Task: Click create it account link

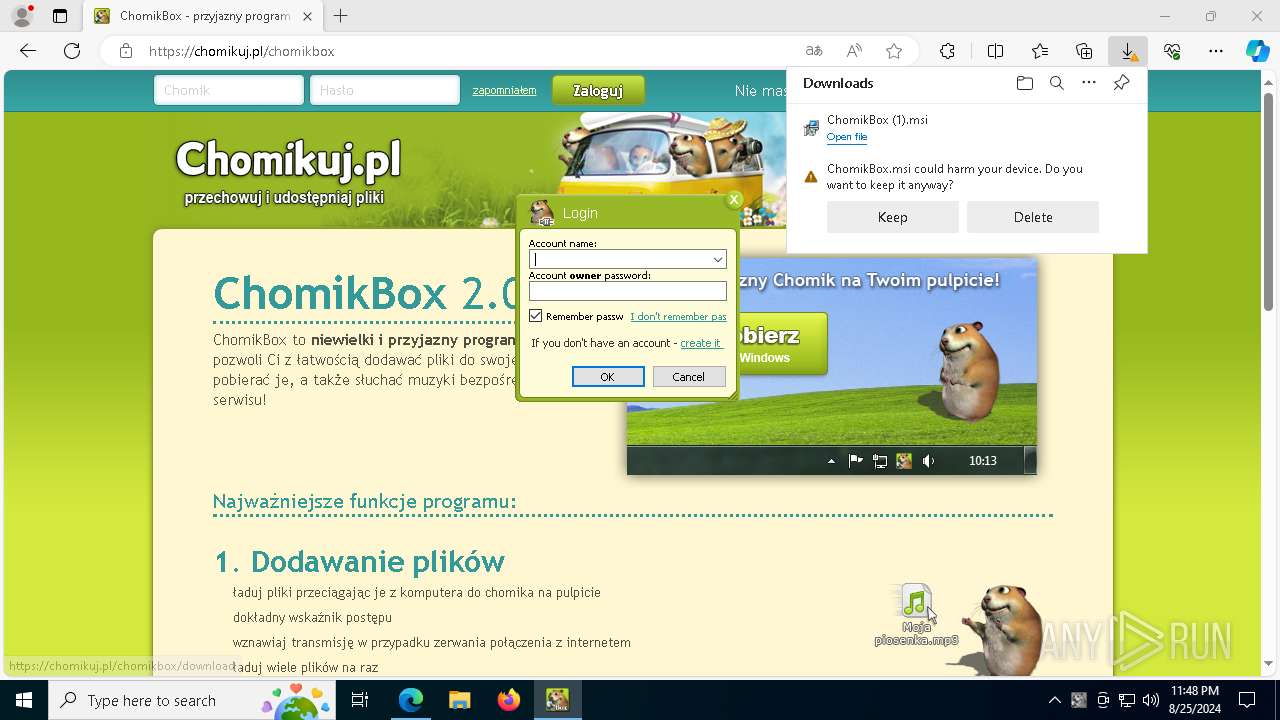Action: pos(700,343)
